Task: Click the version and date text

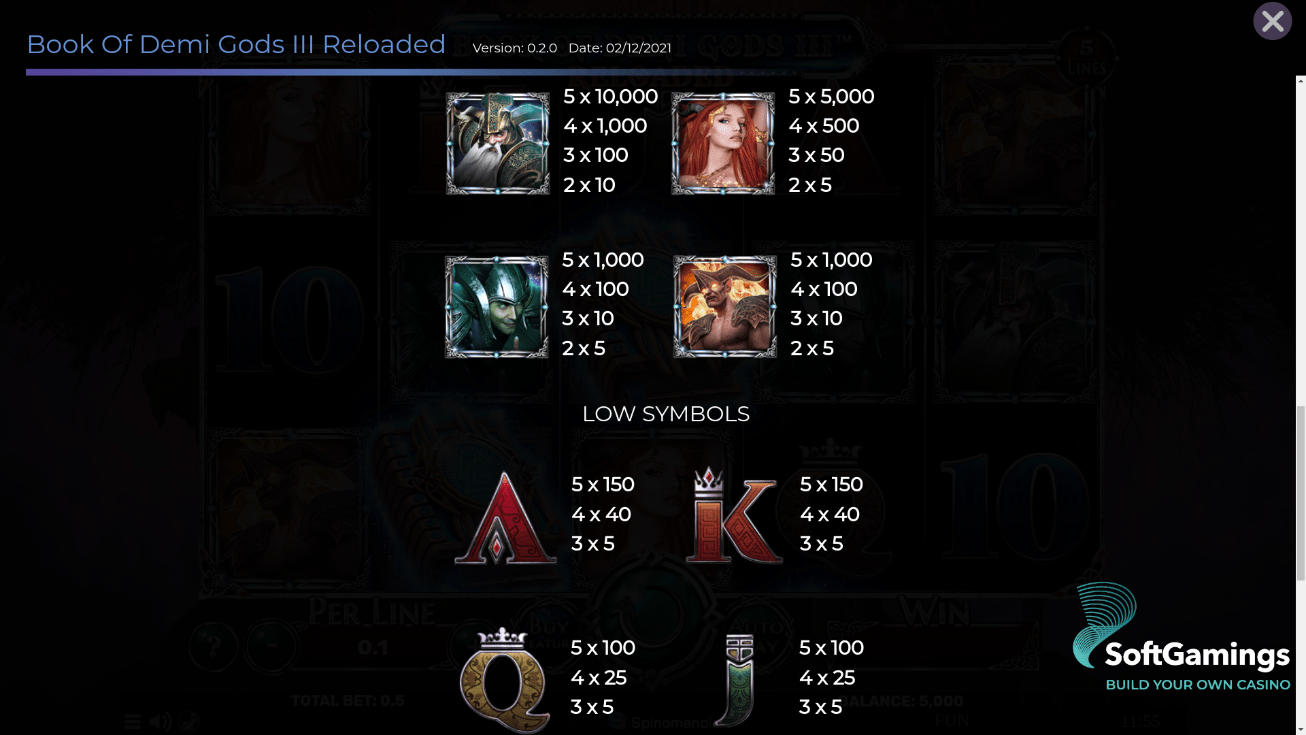Action: tap(572, 48)
